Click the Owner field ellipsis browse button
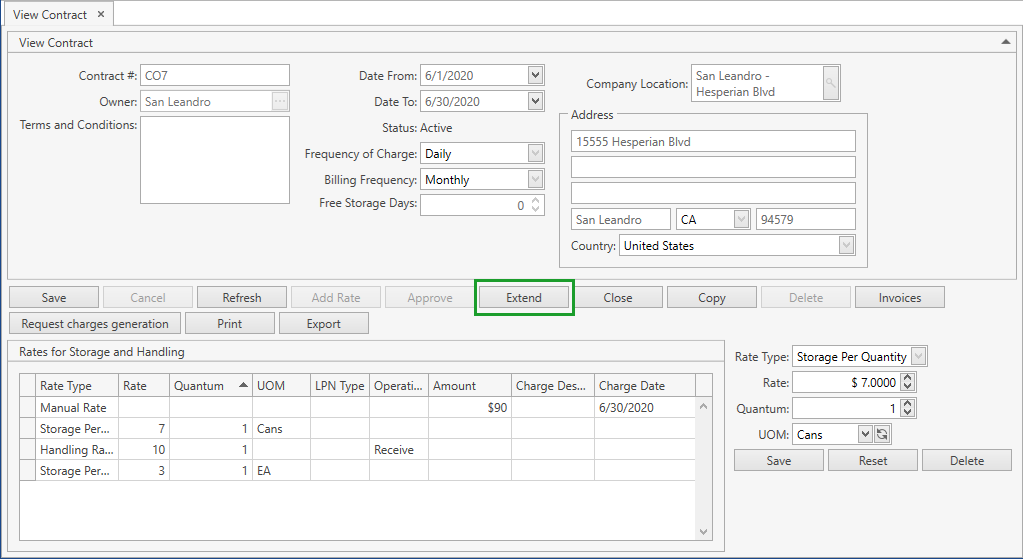This screenshot has height=559, width=1023. pyautogui.click(x=280, y=101)
